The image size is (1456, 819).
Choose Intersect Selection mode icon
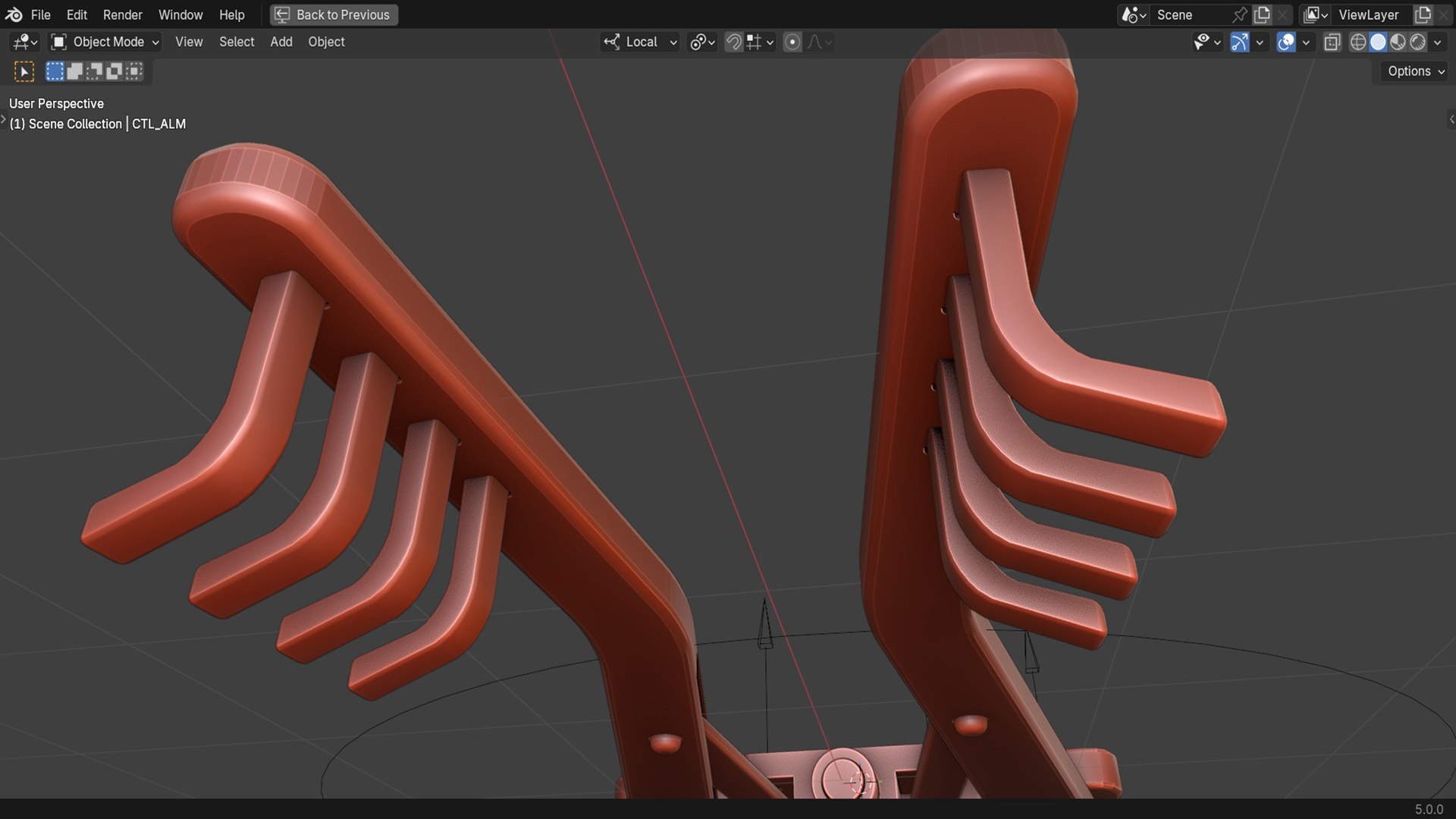133,71
